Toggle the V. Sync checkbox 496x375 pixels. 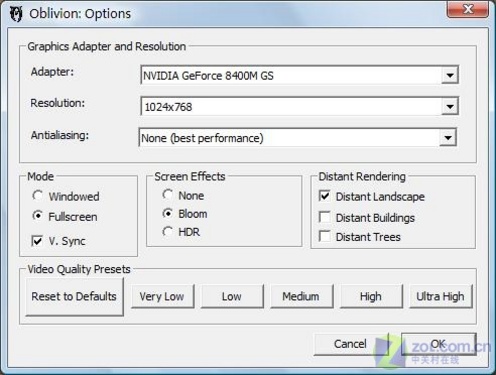59,241
